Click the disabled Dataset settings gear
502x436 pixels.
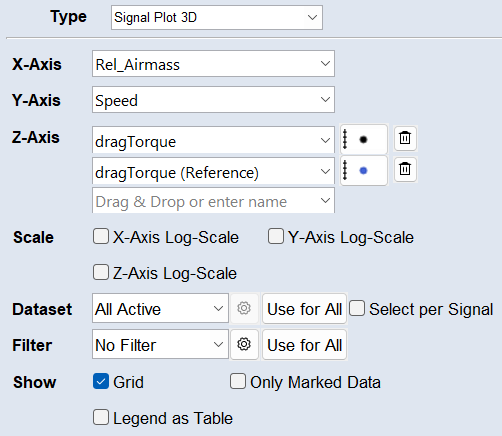tap(244, 308)
